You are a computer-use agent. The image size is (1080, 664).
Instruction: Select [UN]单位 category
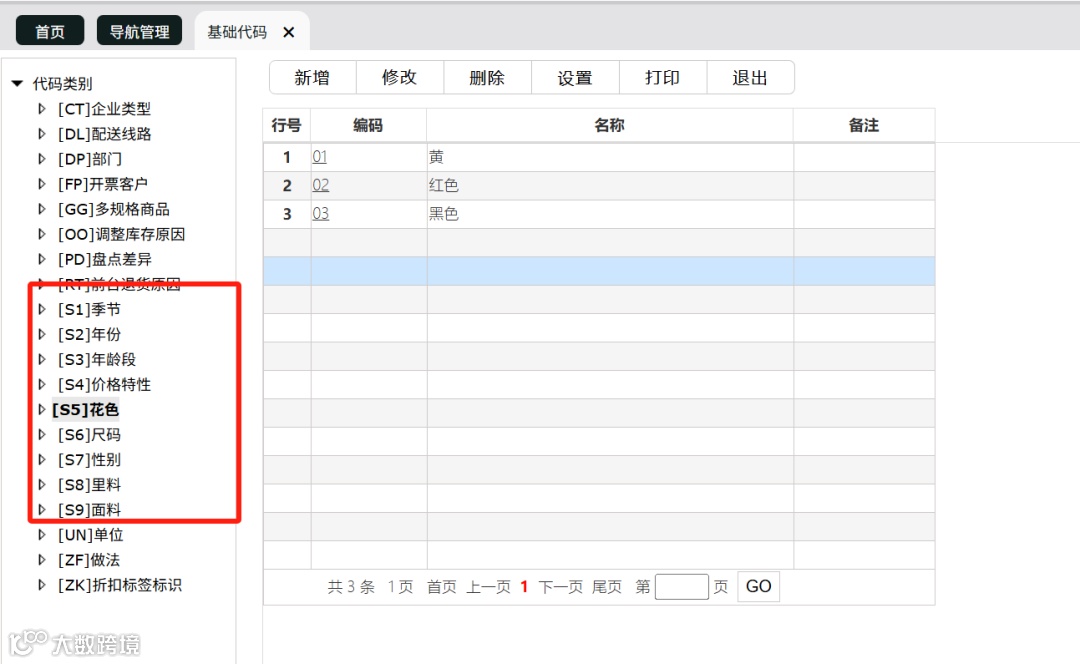coord(90,535)
